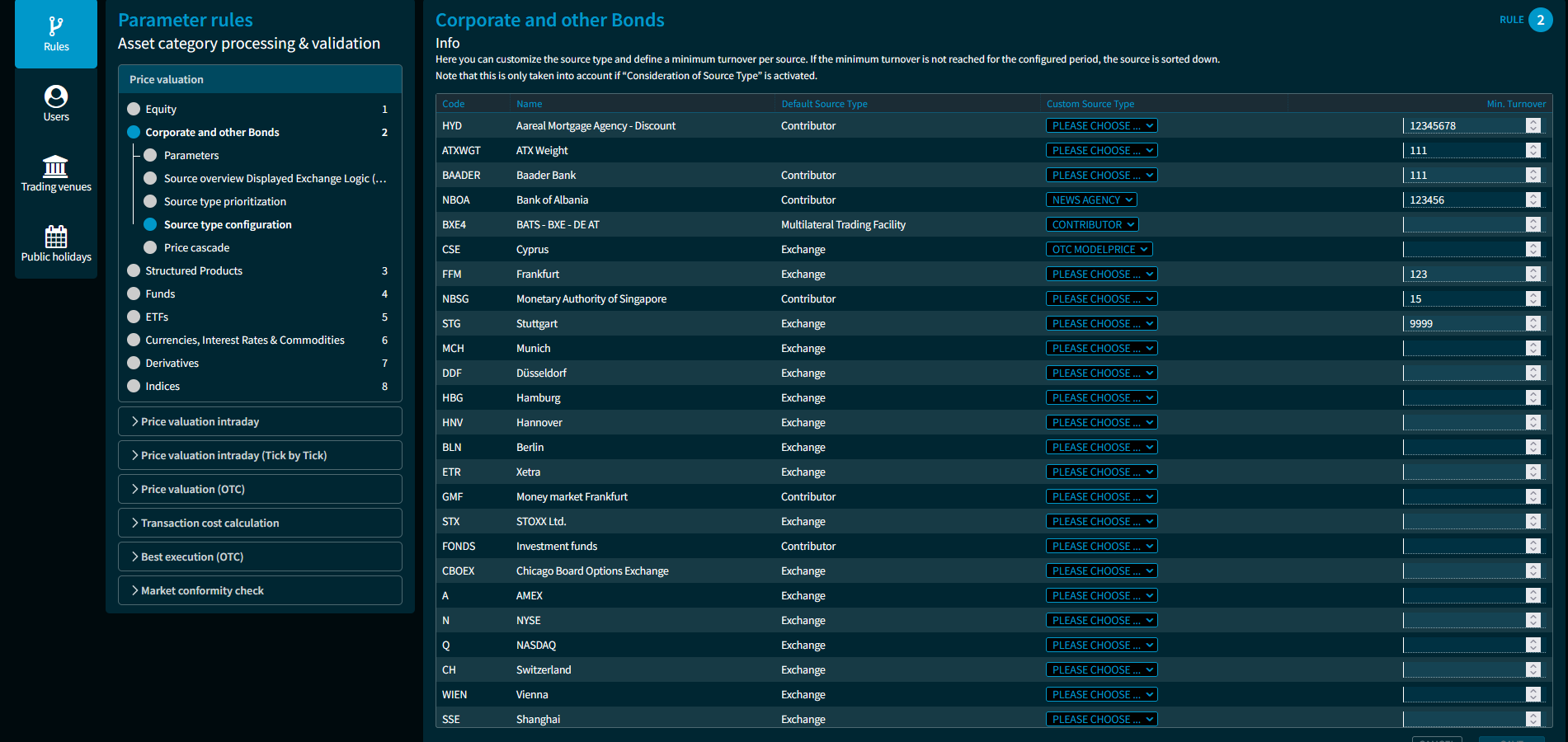The image size is (1568, 742).
Task: Click the Düsseldorf row name
Action: pyautogui.click(x=541, y=373)
